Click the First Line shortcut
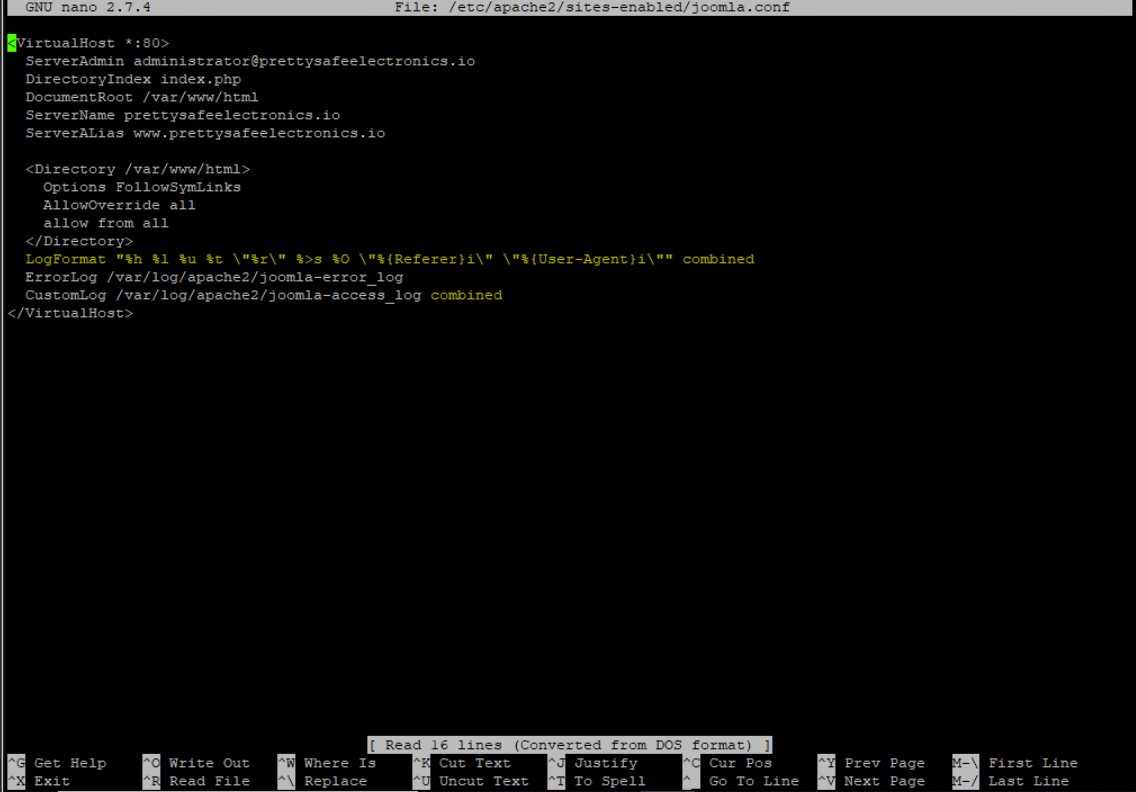This screenshot has width=1136, height=792. [1032, 763]
